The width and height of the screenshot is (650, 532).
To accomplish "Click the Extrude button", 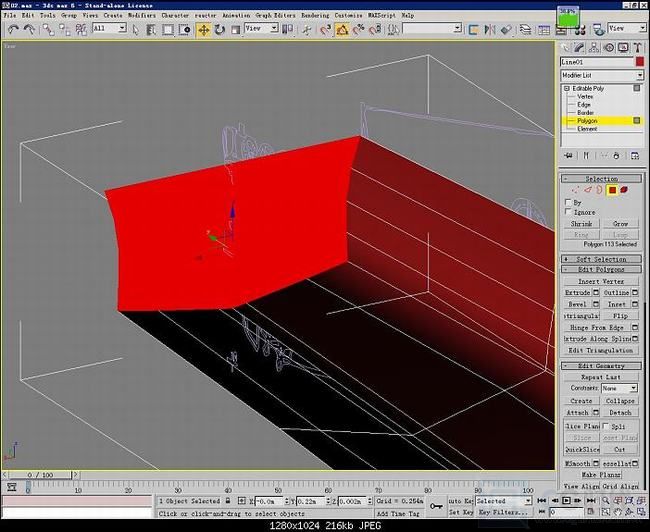I will click(x=577, y=292).
